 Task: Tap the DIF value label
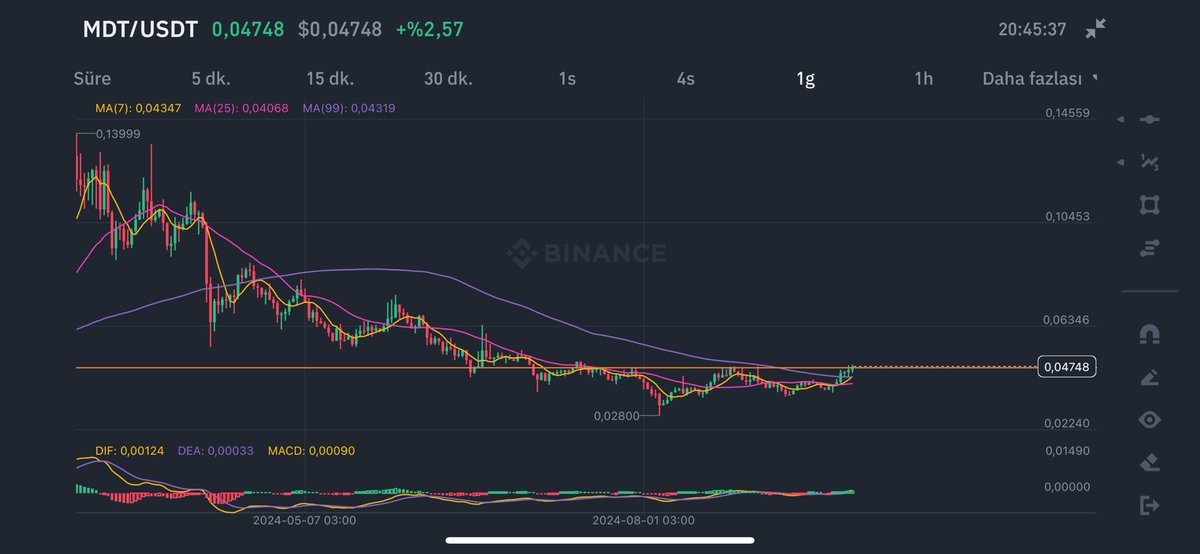128,451
